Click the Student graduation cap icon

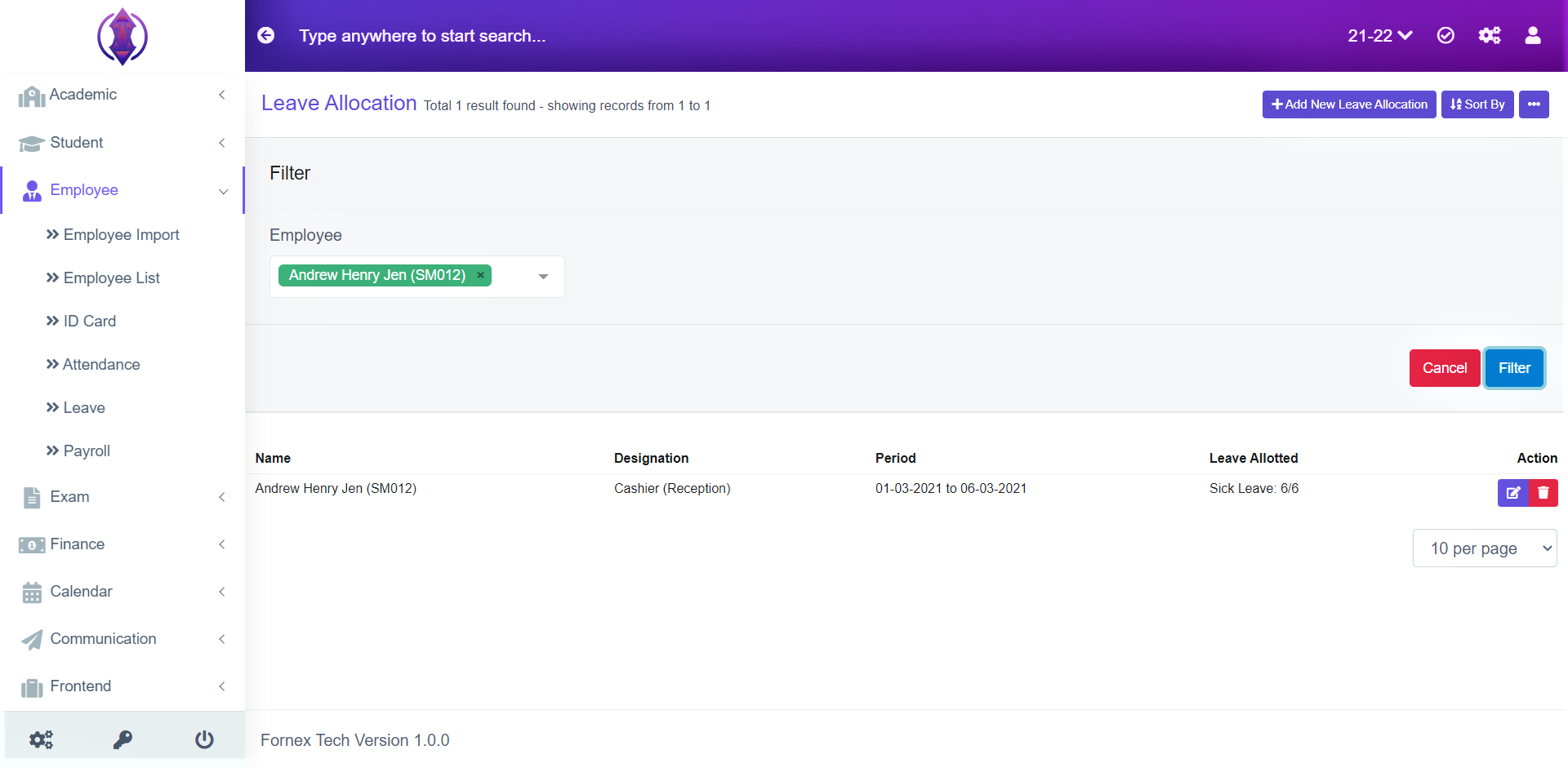[32, 144]
